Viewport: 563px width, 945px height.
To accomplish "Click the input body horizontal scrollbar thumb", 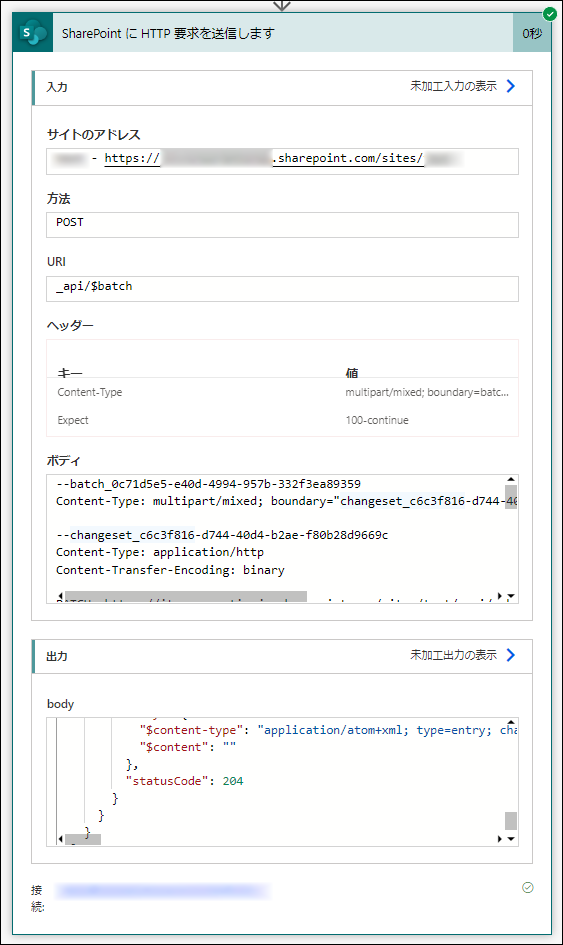I will (x=186, y=597).
